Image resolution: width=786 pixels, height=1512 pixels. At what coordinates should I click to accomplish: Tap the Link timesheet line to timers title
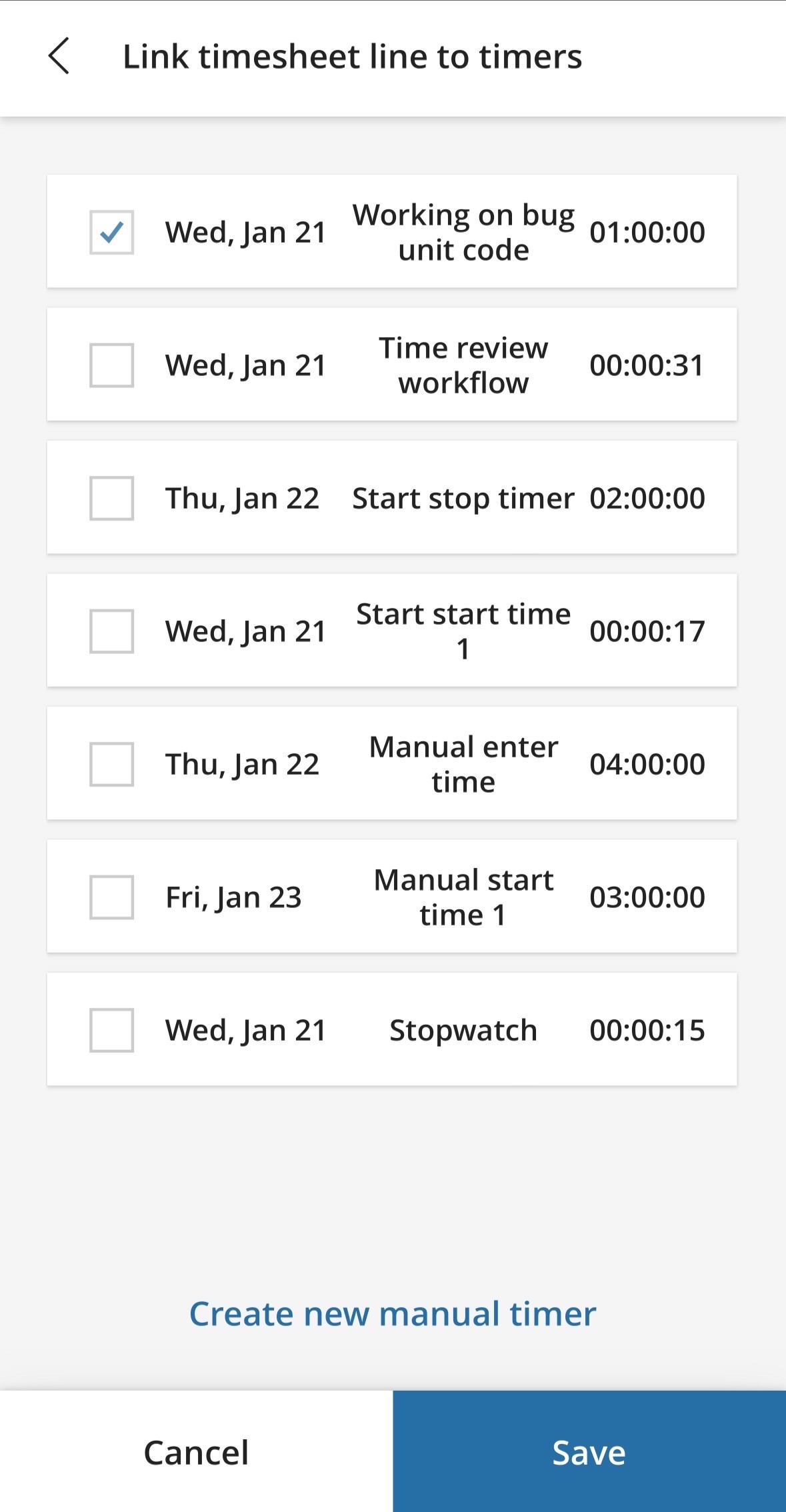(352, 56)
